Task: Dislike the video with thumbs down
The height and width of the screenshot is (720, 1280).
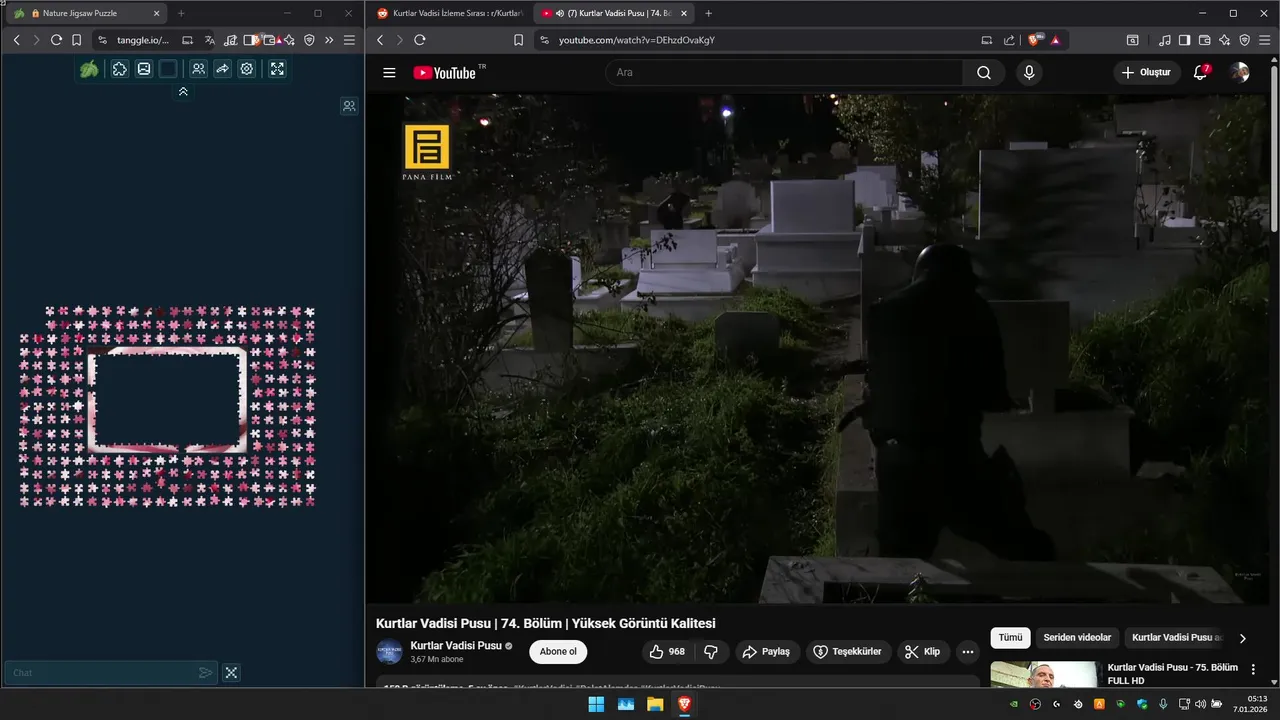Action: pos(711,652)
